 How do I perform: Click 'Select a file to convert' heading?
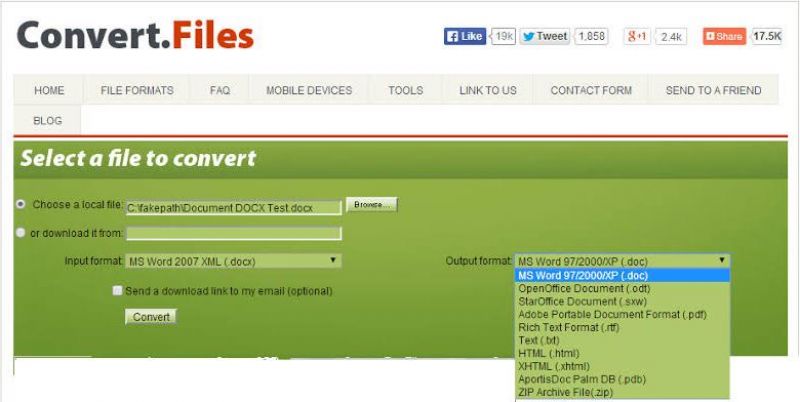[x=138, y=159]
